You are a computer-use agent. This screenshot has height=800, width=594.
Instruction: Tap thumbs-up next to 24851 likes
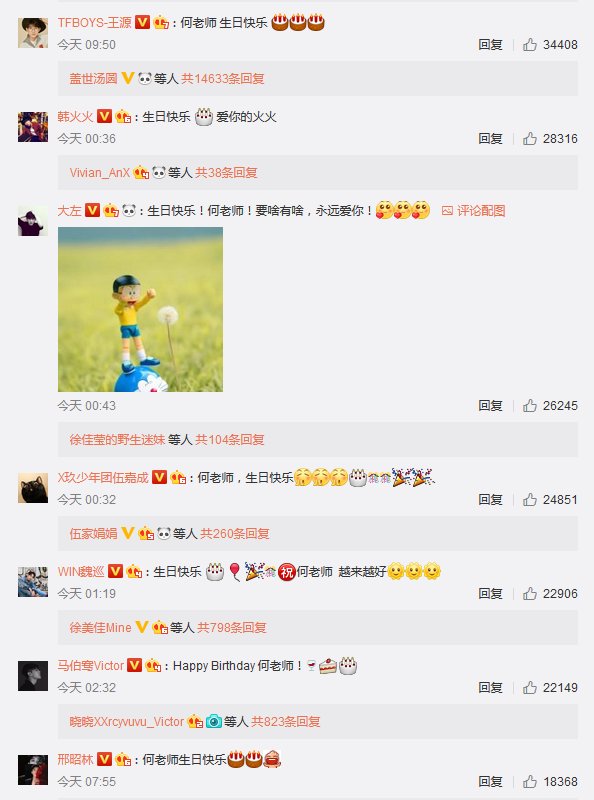tap(530, 499)
